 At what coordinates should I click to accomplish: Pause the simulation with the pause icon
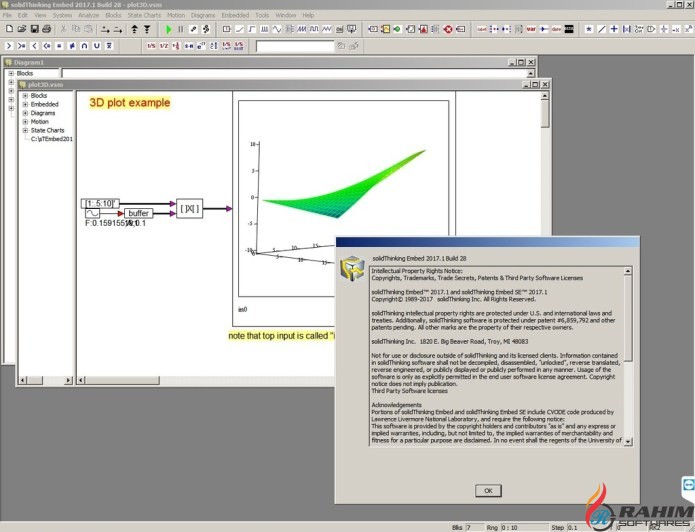click(180, 30)
